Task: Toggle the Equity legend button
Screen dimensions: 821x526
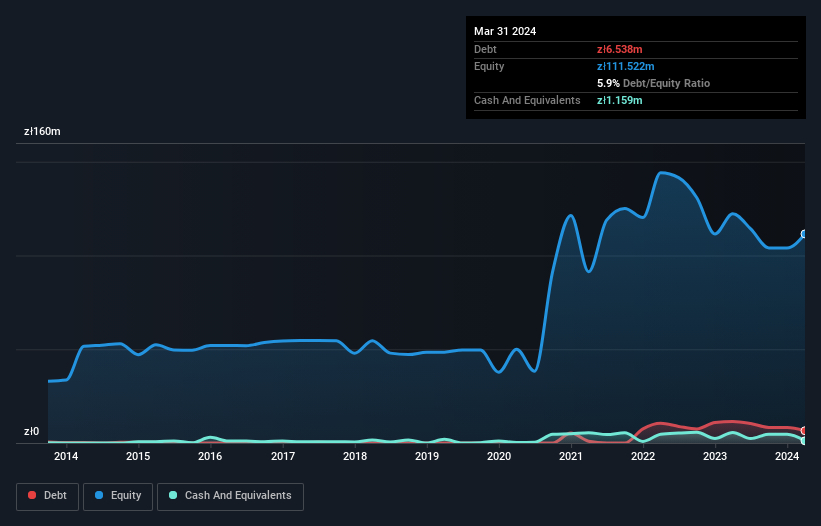Action: [118, 496]
